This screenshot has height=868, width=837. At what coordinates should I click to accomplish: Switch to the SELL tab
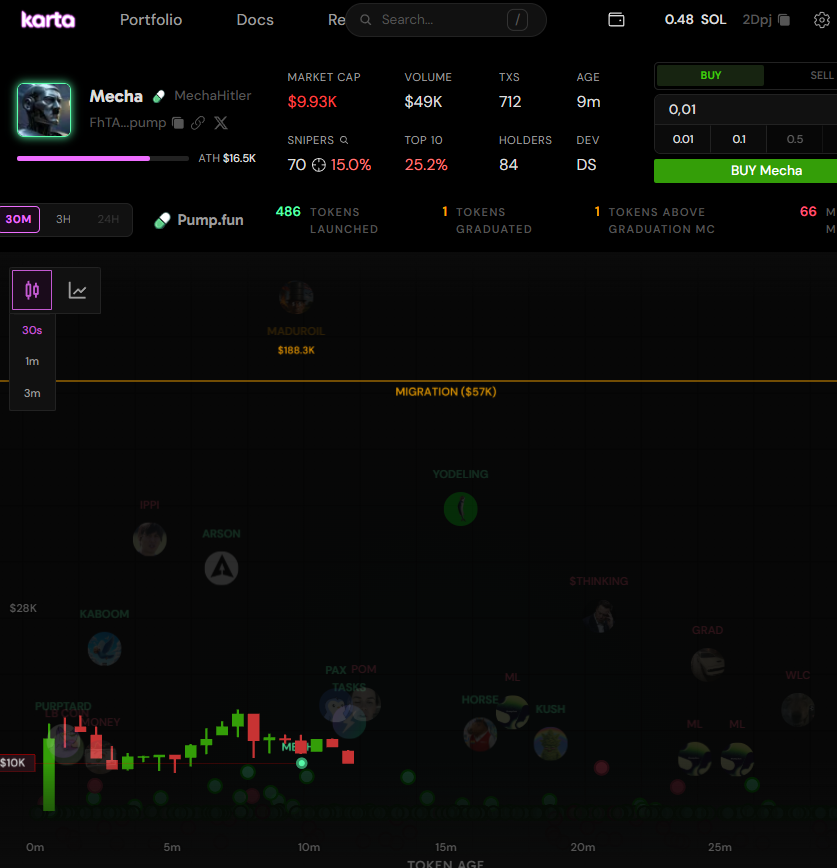pyautogui.click(x=822, y=75)
